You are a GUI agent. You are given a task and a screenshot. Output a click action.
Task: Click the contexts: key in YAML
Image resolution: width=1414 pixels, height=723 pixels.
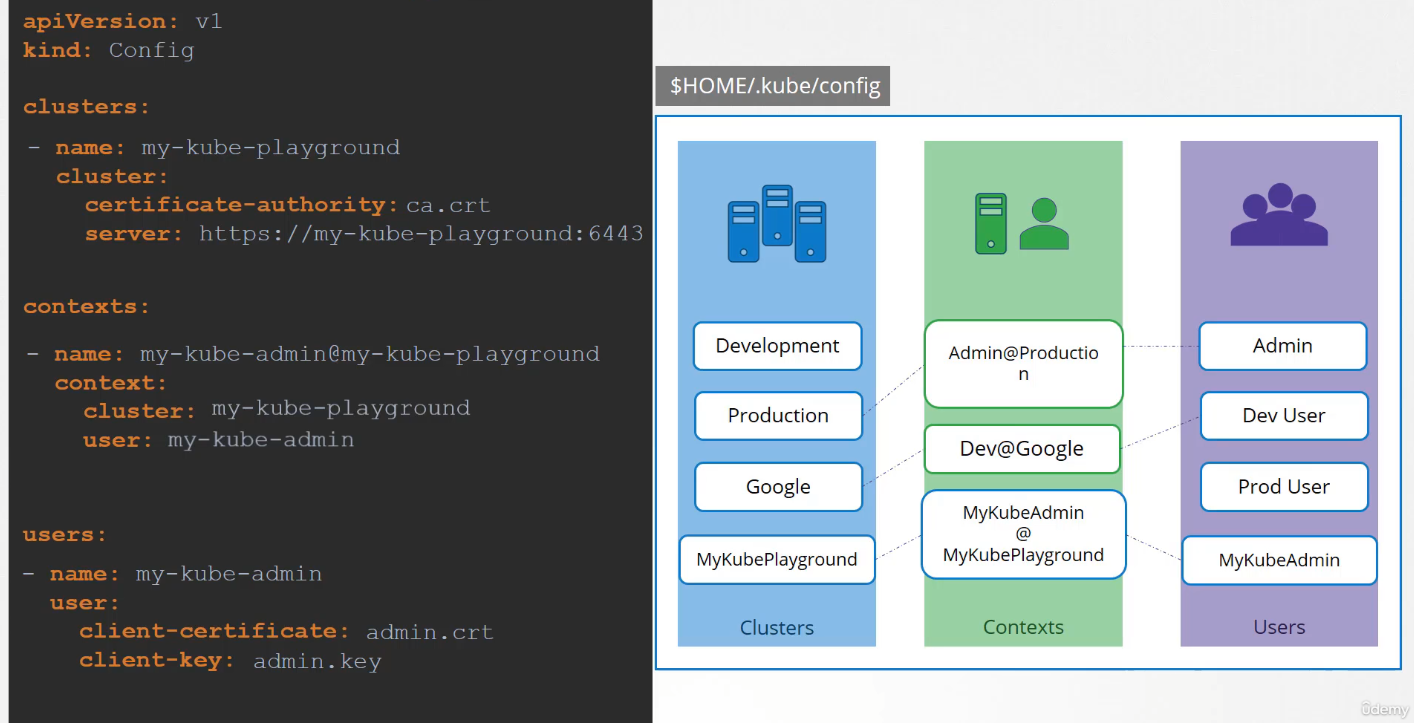86,307
